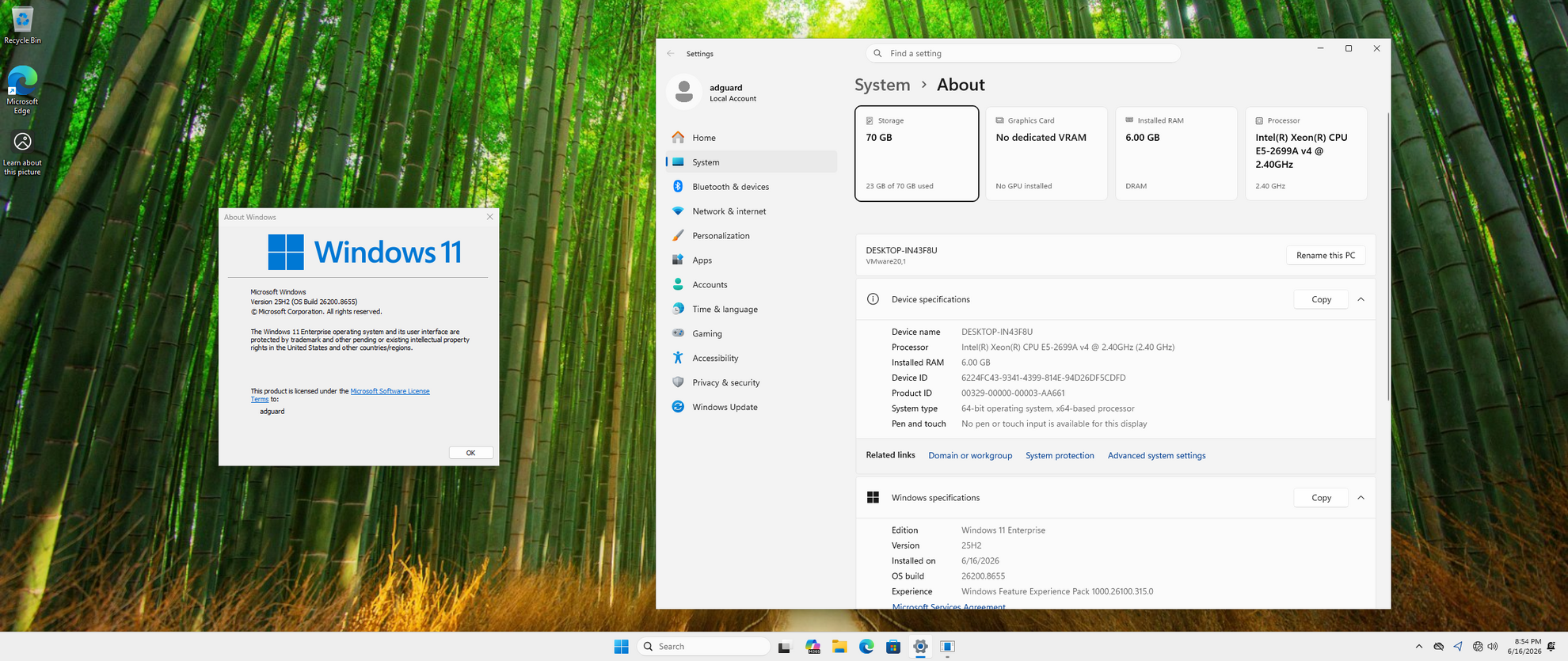Open Advanced system settings link
Viewport: 1568px width, 661px height.
pyautogui.click(x=1156, y=456)
